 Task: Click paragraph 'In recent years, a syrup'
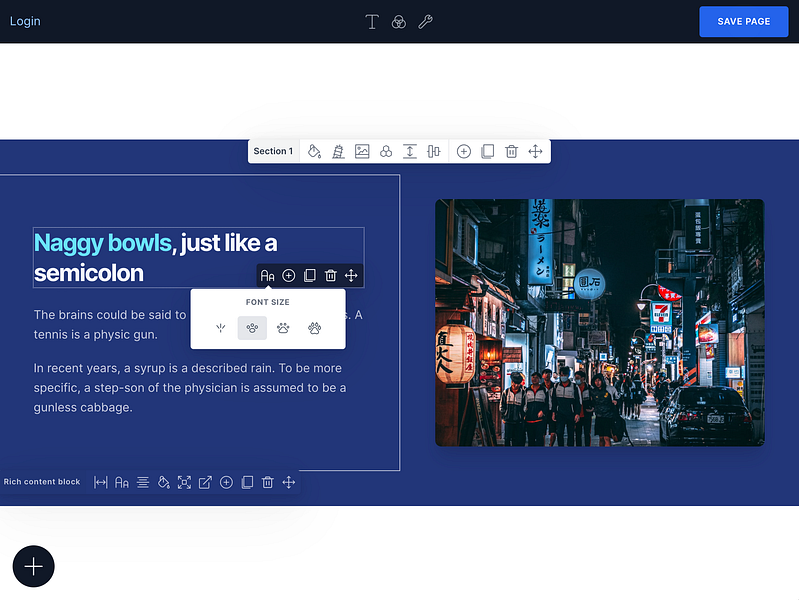coord(190,387)
